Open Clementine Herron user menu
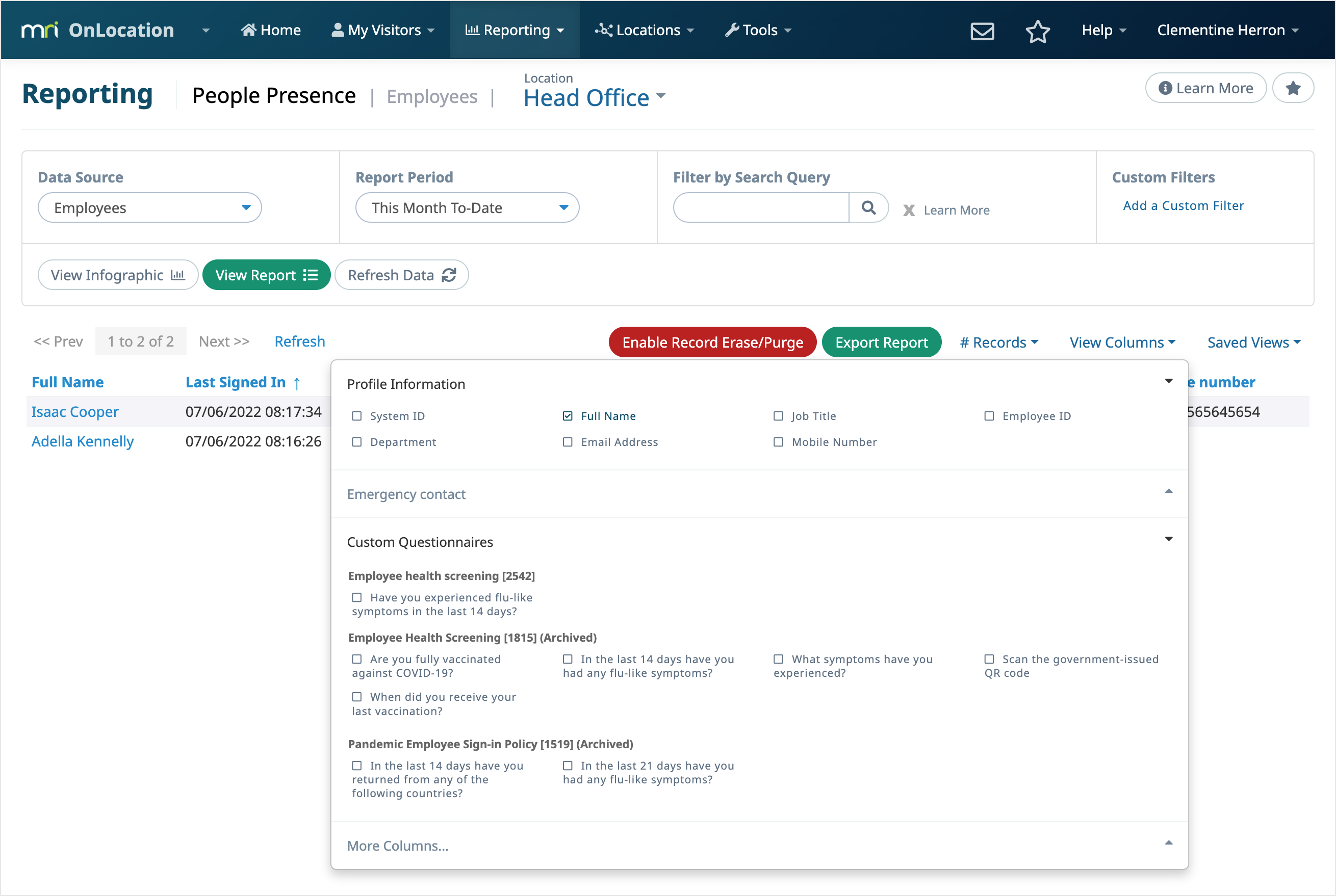The height and width of the screenshot is (896, 1336). (x=1227, y=30)
